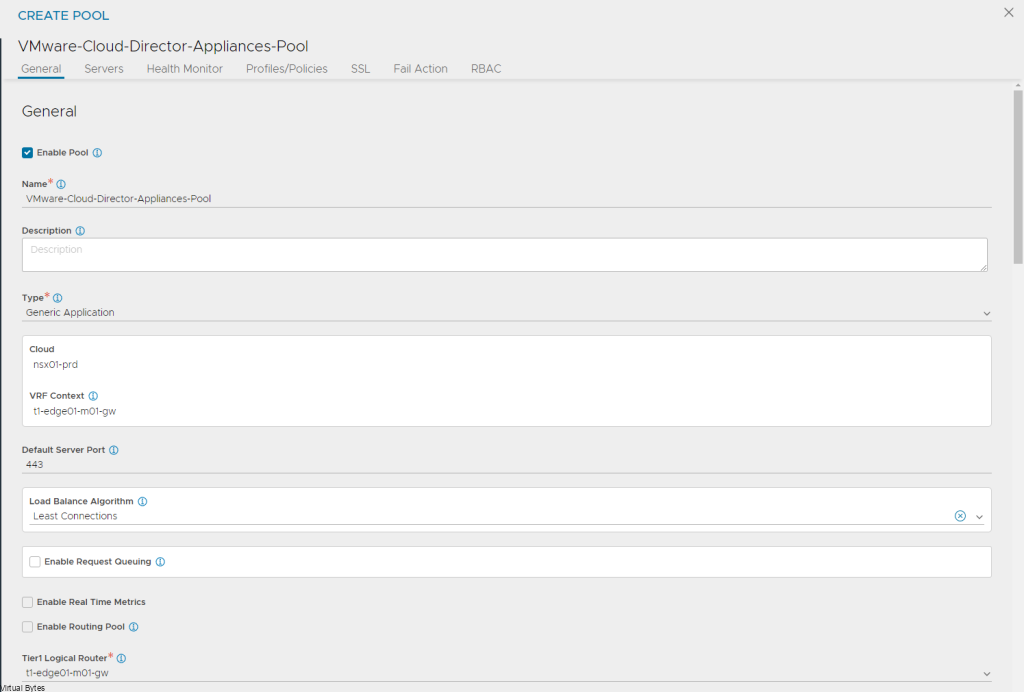
Task: Clear the Least Connections algorithm selection
Action: [960, 516]
